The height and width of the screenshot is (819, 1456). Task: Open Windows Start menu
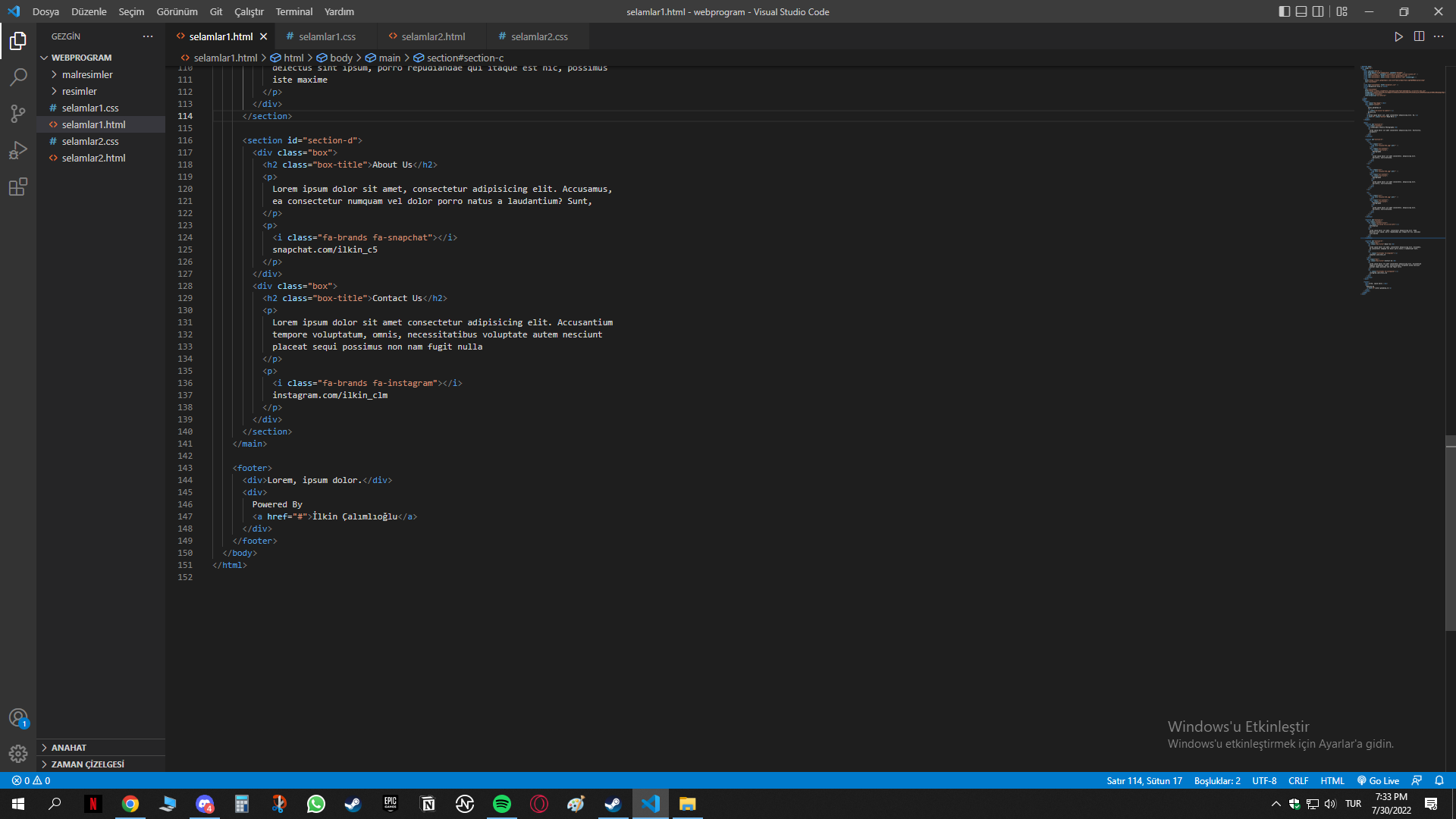tap(18, 804)
